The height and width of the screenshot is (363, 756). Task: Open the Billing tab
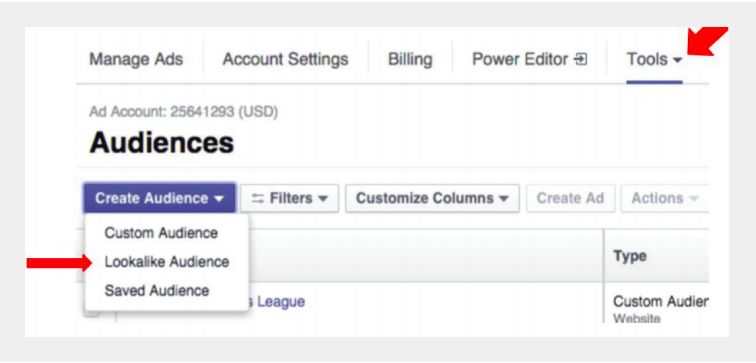tap(410, 60)
